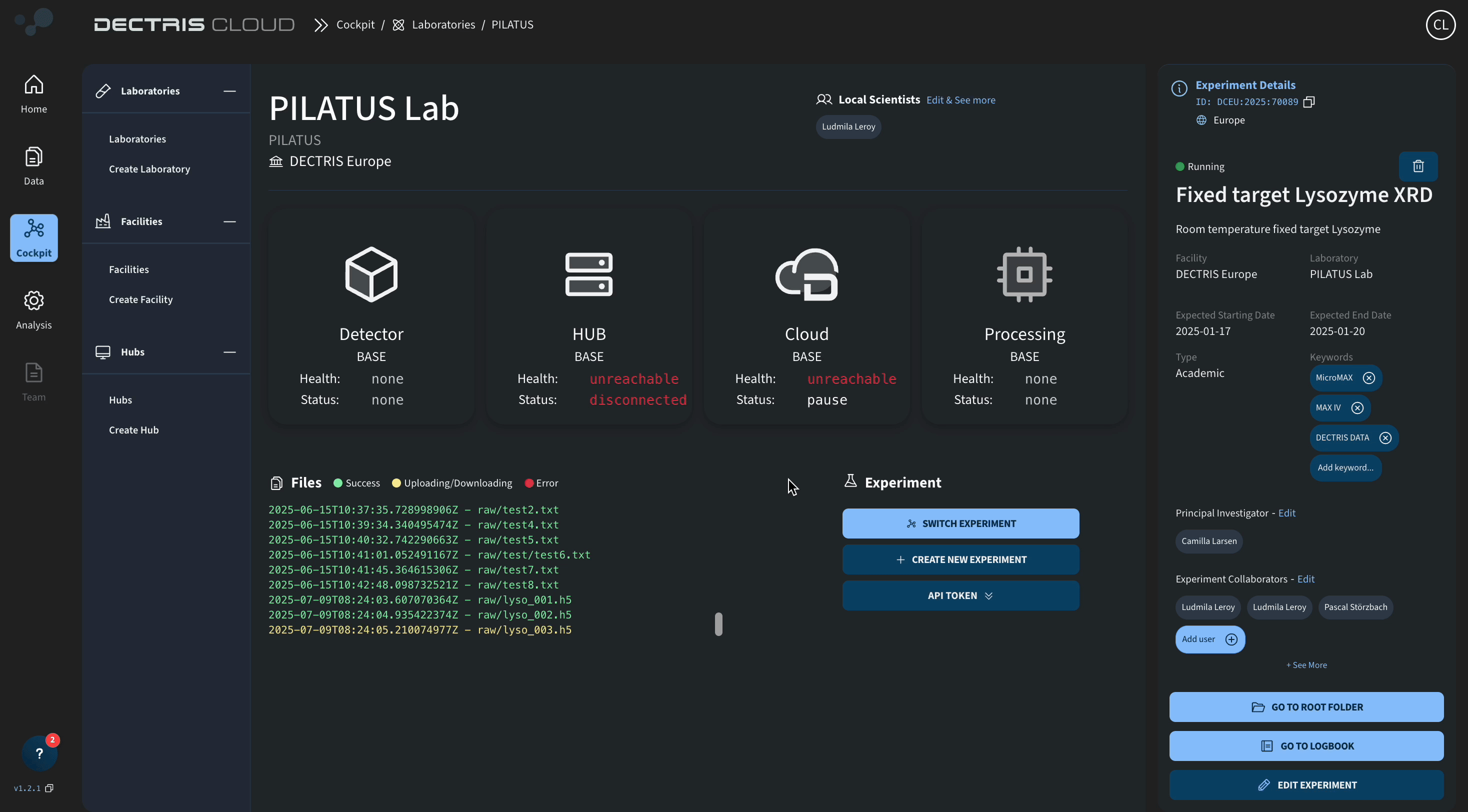Click file entry raw/test2.txt
Screen dimensions: 1468x812
click(x=413, y=509)
